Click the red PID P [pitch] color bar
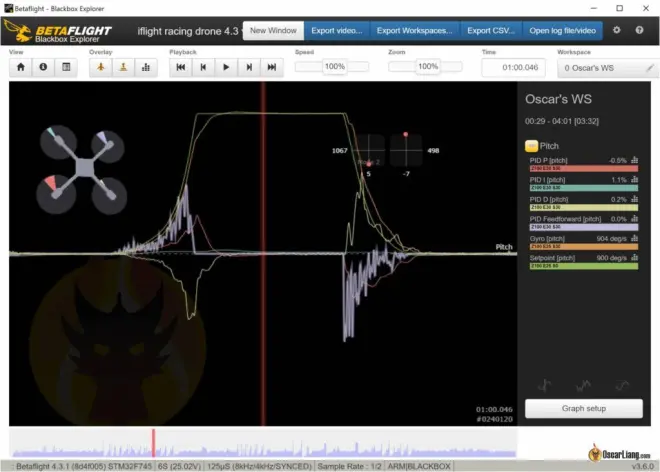 (584, 168)
